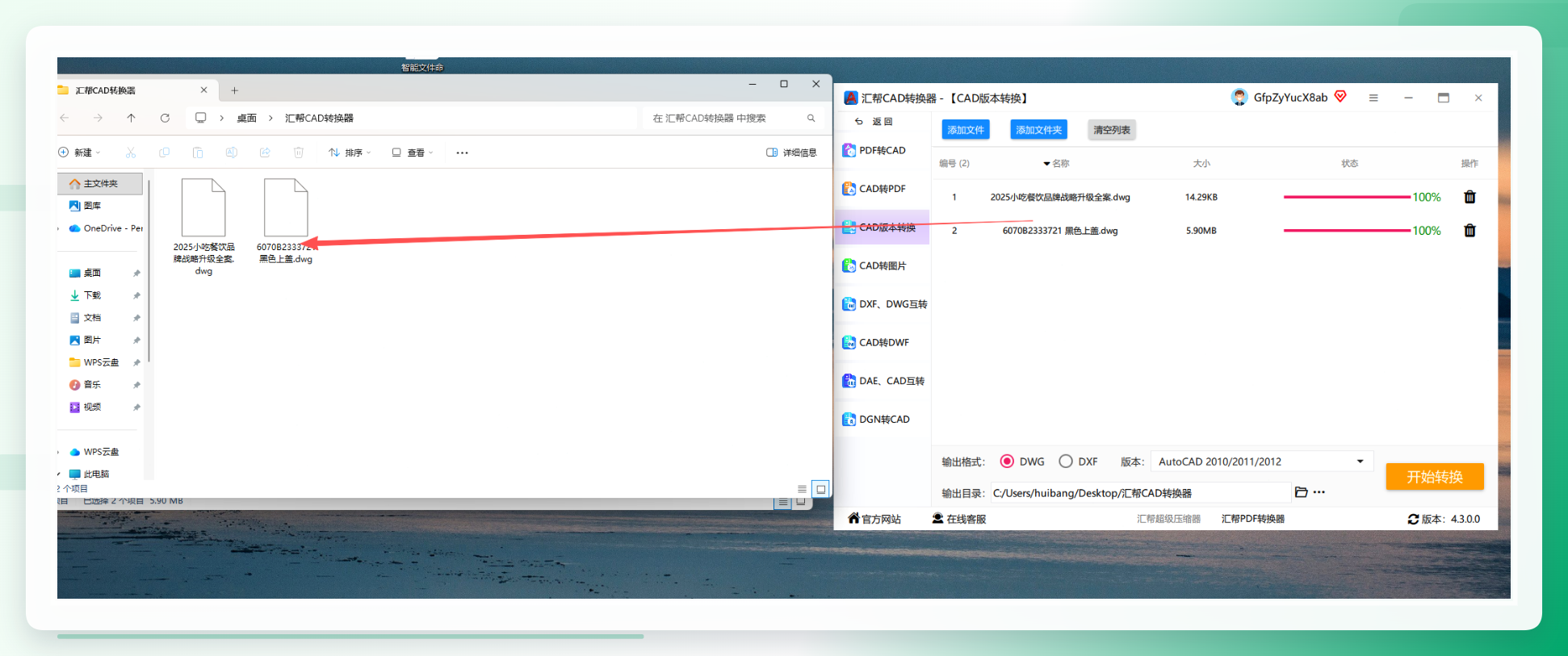Open the AutoCAD 2010/2011/2012 version dropdown
Viewport: 1568px width, 656px height.
(1261, 462)
